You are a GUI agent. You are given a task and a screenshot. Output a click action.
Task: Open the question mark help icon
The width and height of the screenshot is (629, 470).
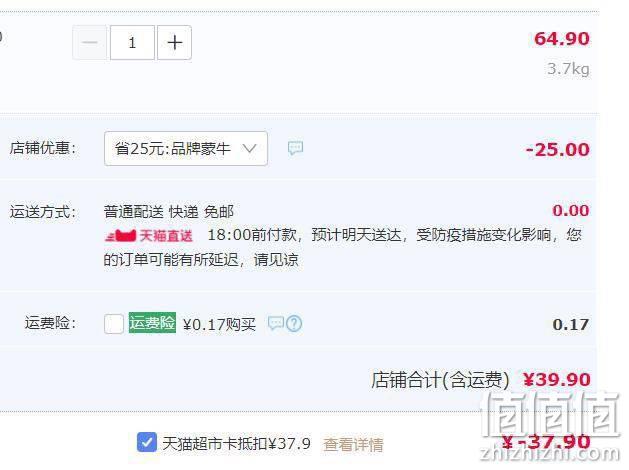[294, 324]
